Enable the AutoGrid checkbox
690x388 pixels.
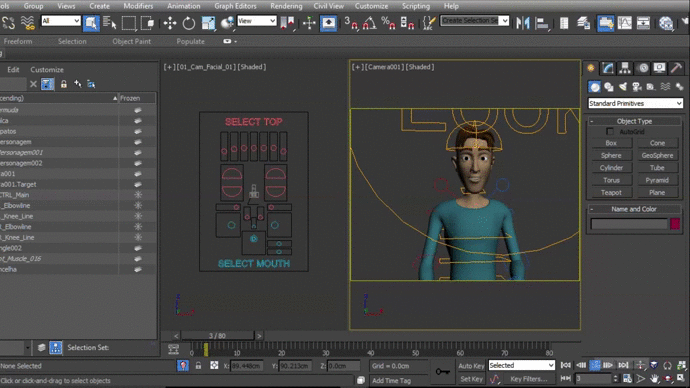pyautogui.click(x=609, y=132)
